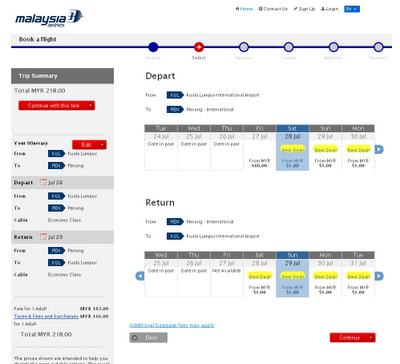Open the Login link
This screenshot has height=364, width=400.
[x=330, y=9]
